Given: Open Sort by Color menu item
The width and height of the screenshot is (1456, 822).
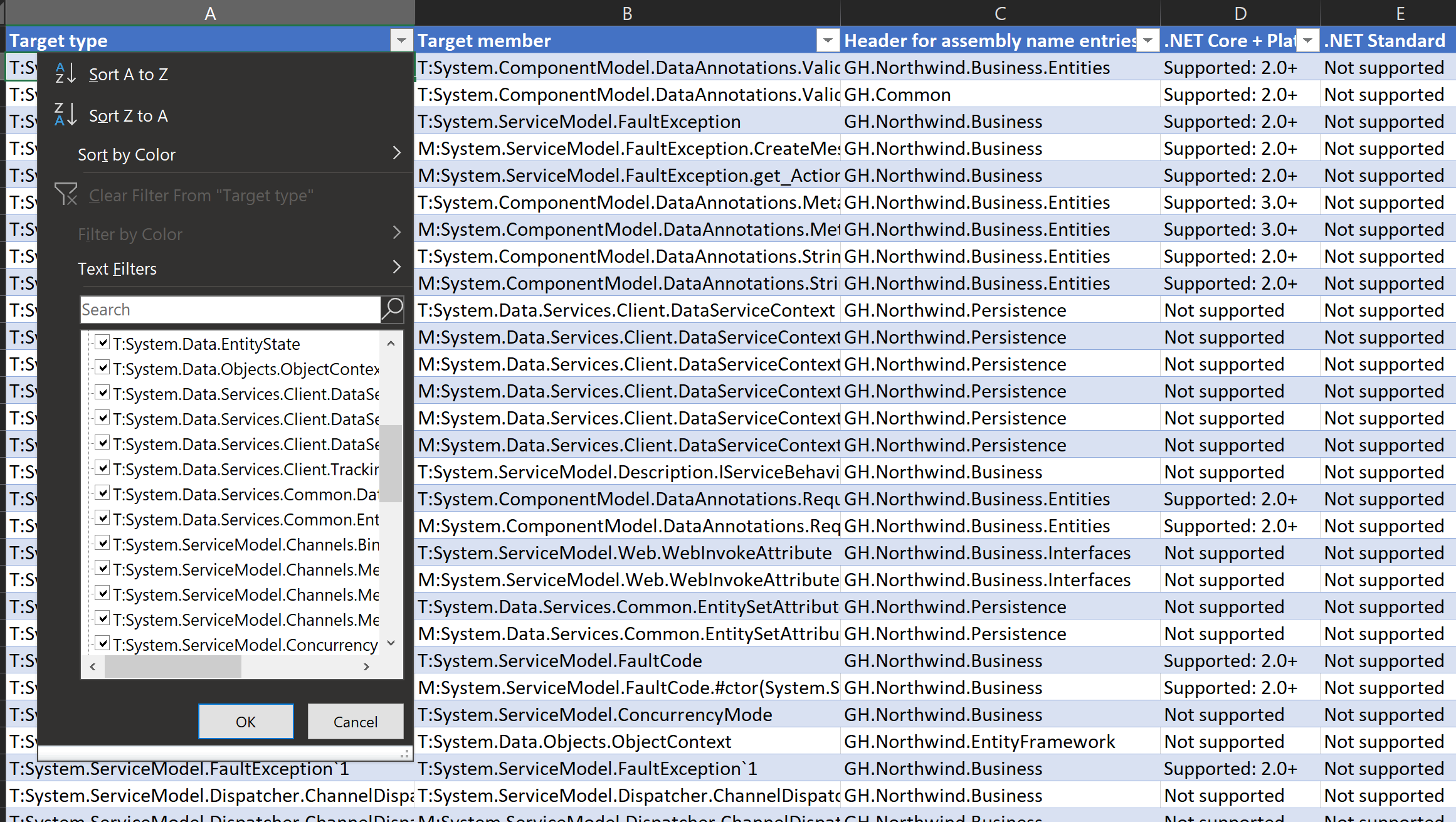Looking at the screenshot, I should (x=226, y=154).
